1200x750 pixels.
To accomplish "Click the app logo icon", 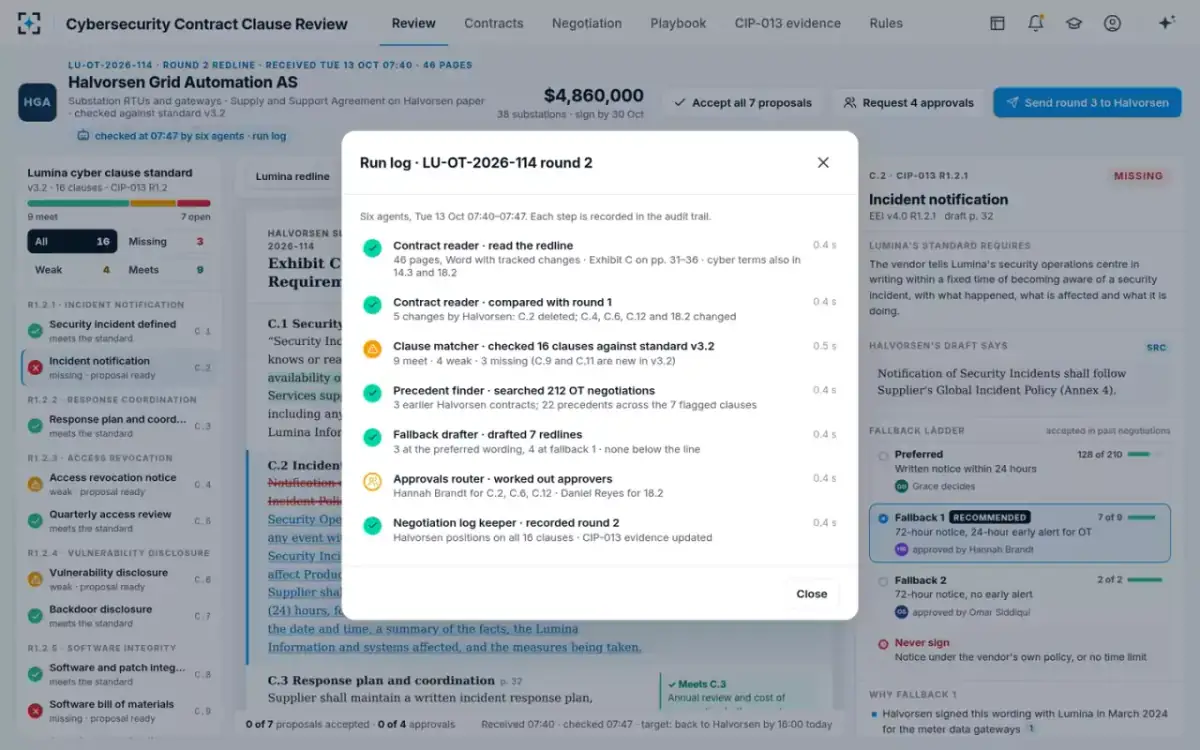I will click(29, 23).
